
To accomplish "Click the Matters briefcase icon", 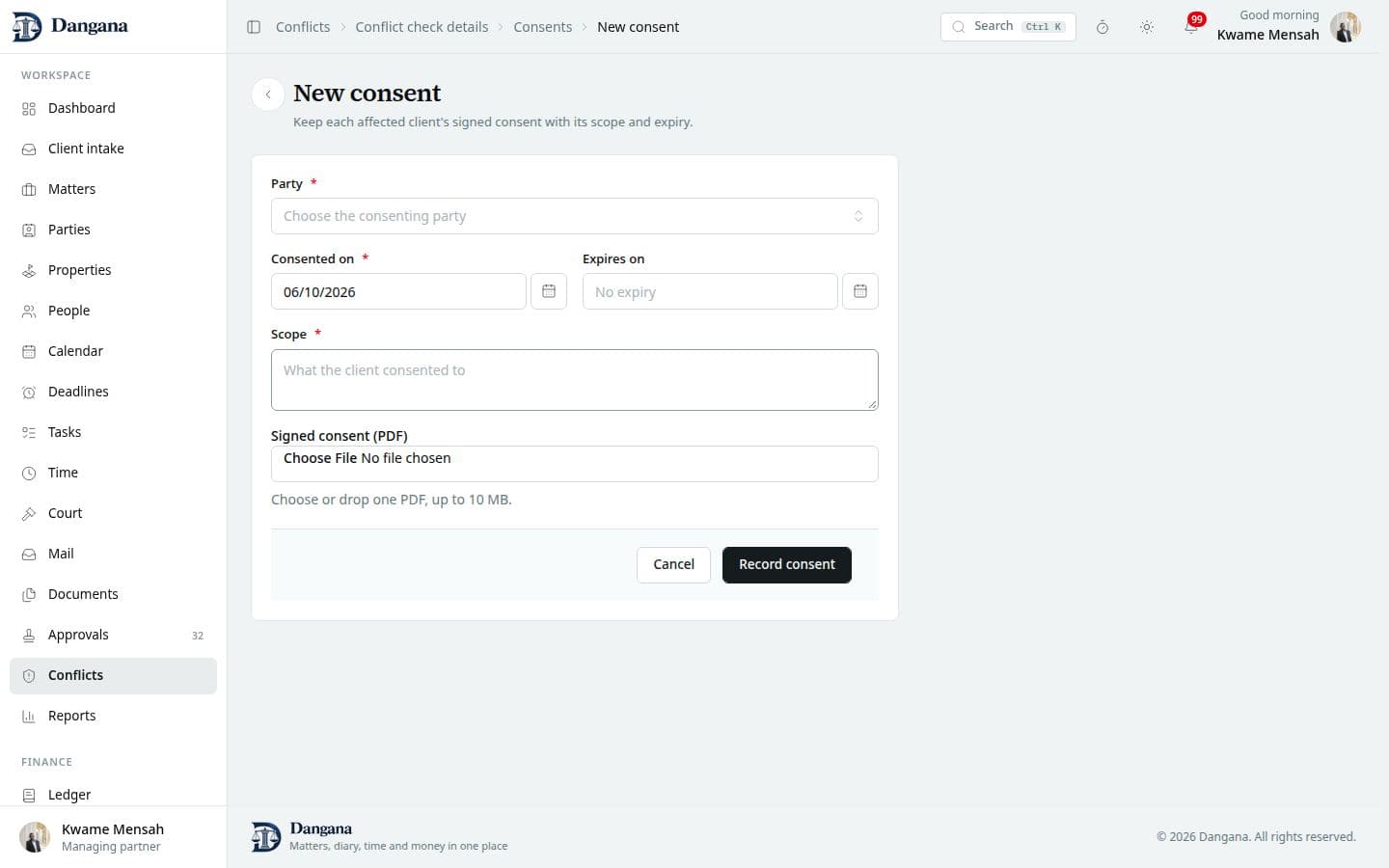I will [29, 190].
